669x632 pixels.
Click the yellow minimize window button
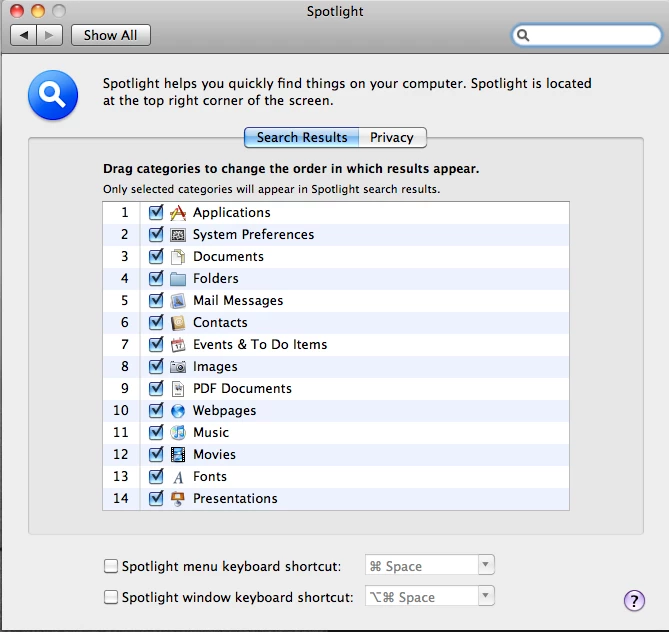tap(38, 11)
